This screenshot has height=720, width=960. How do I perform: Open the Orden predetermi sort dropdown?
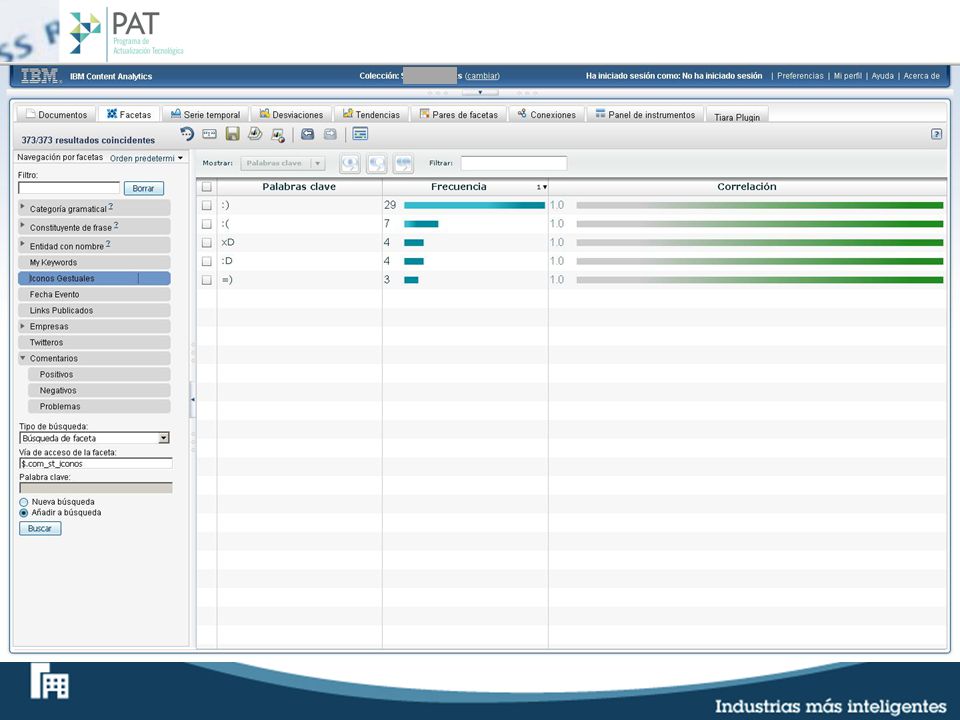pos(147,158)
